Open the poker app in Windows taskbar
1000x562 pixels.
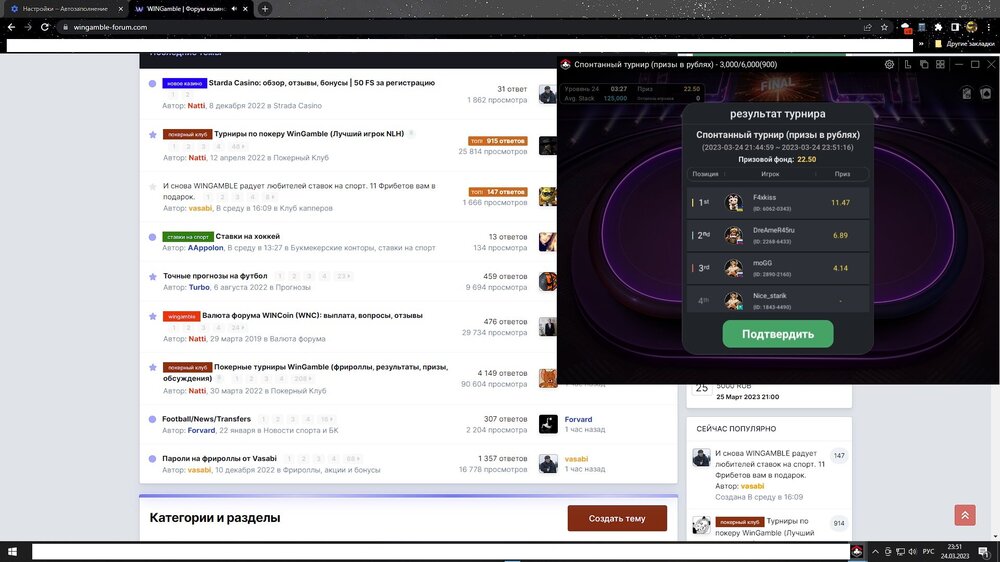(857, 552)
